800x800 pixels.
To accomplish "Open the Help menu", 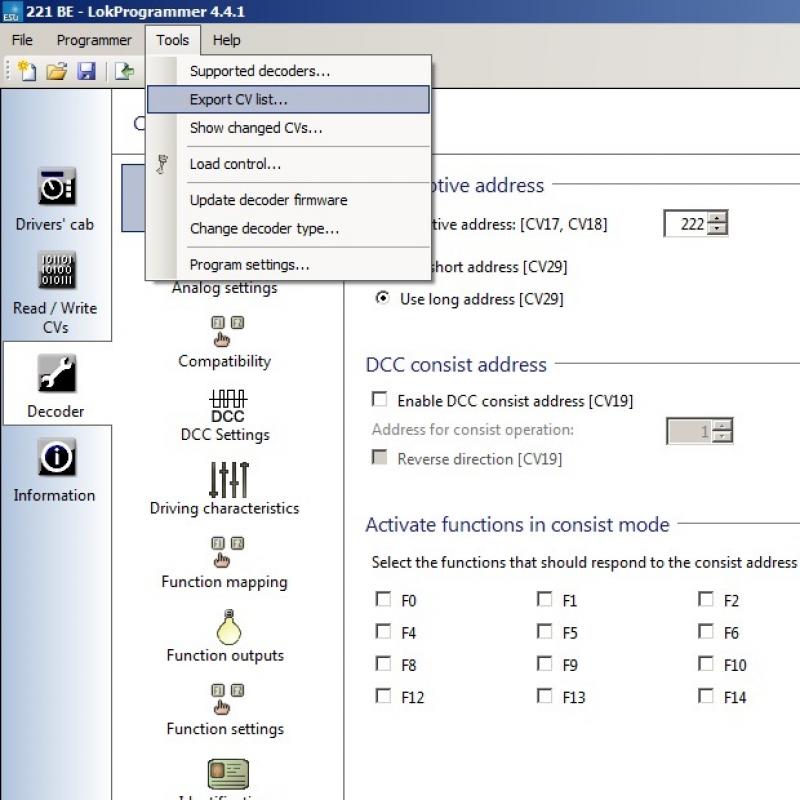I will 227,40.
